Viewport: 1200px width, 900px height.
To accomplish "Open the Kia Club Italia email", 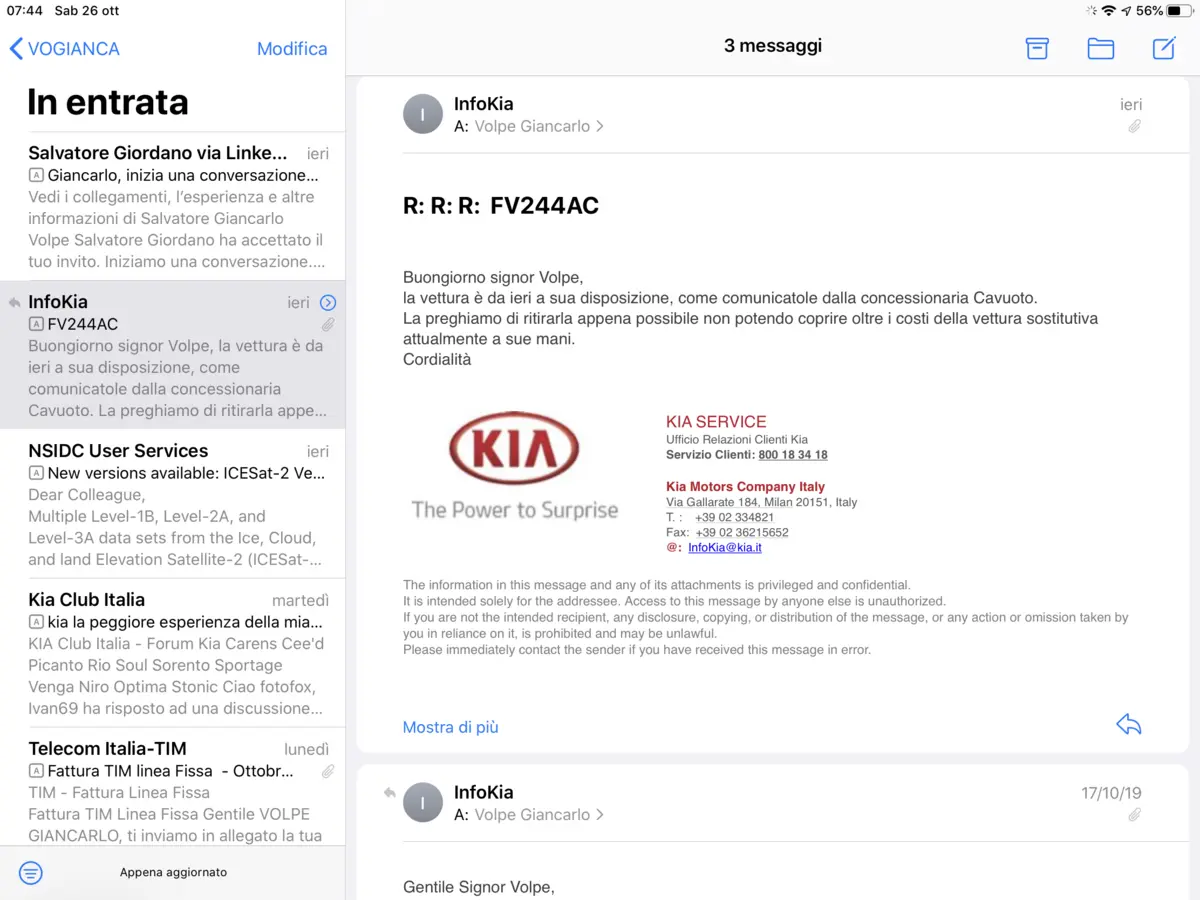I will click(173, 652).
